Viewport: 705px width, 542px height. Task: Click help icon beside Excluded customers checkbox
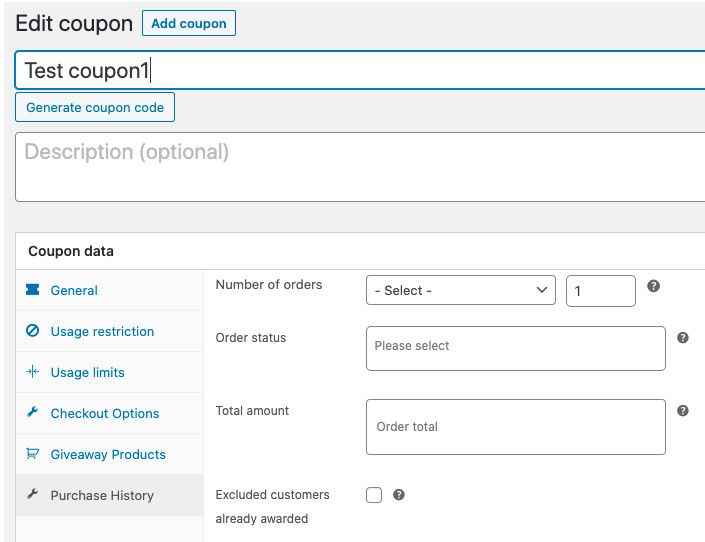(x=398, y=495)
